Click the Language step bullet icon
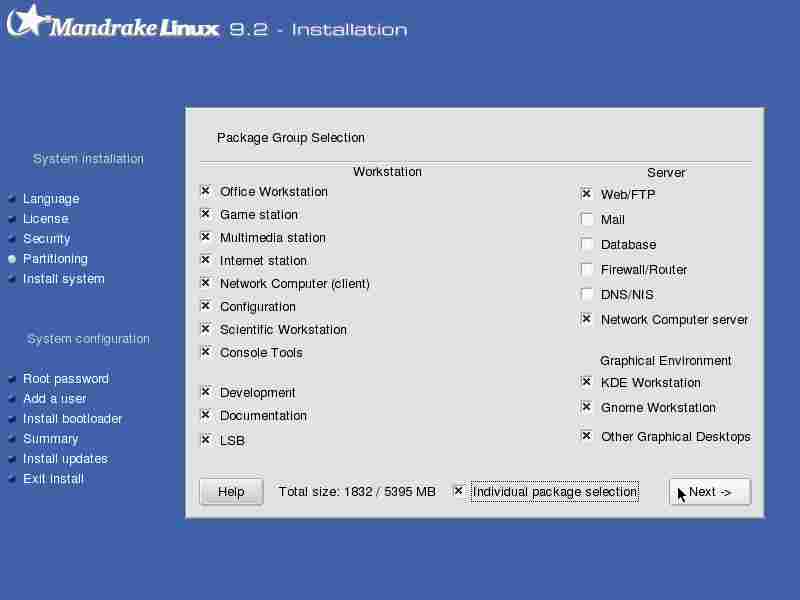 click(x=12, y=199)
